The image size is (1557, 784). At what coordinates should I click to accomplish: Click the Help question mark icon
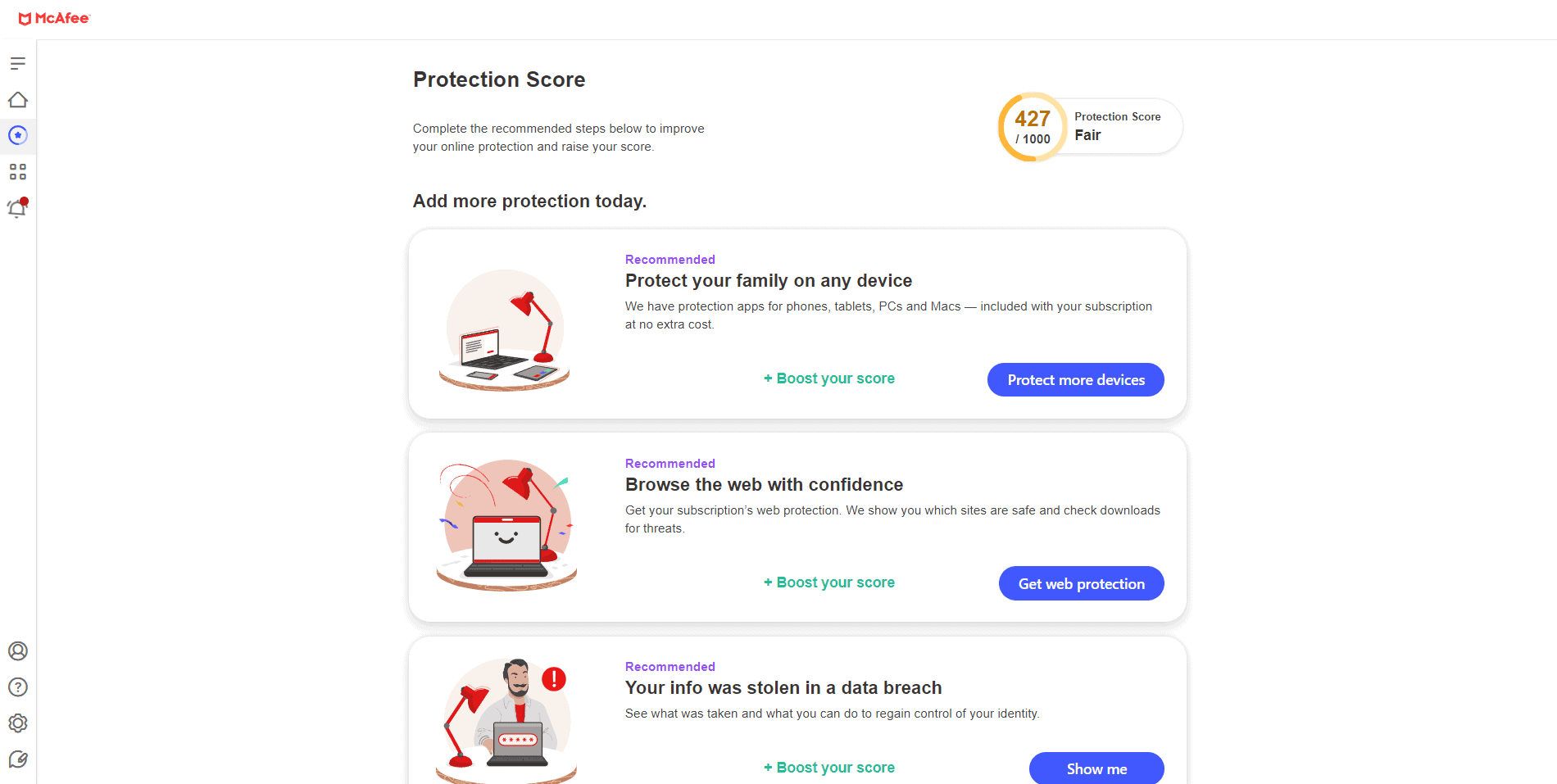click(x=18, y=687)
